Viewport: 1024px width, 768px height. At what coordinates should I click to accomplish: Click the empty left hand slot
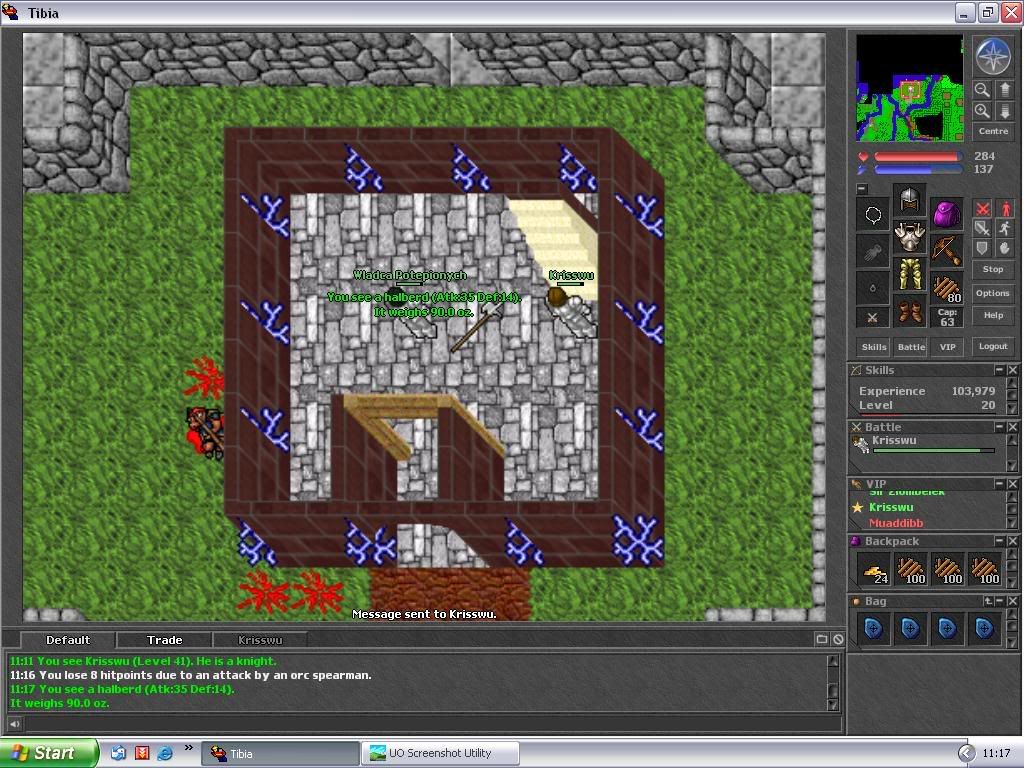872,251
